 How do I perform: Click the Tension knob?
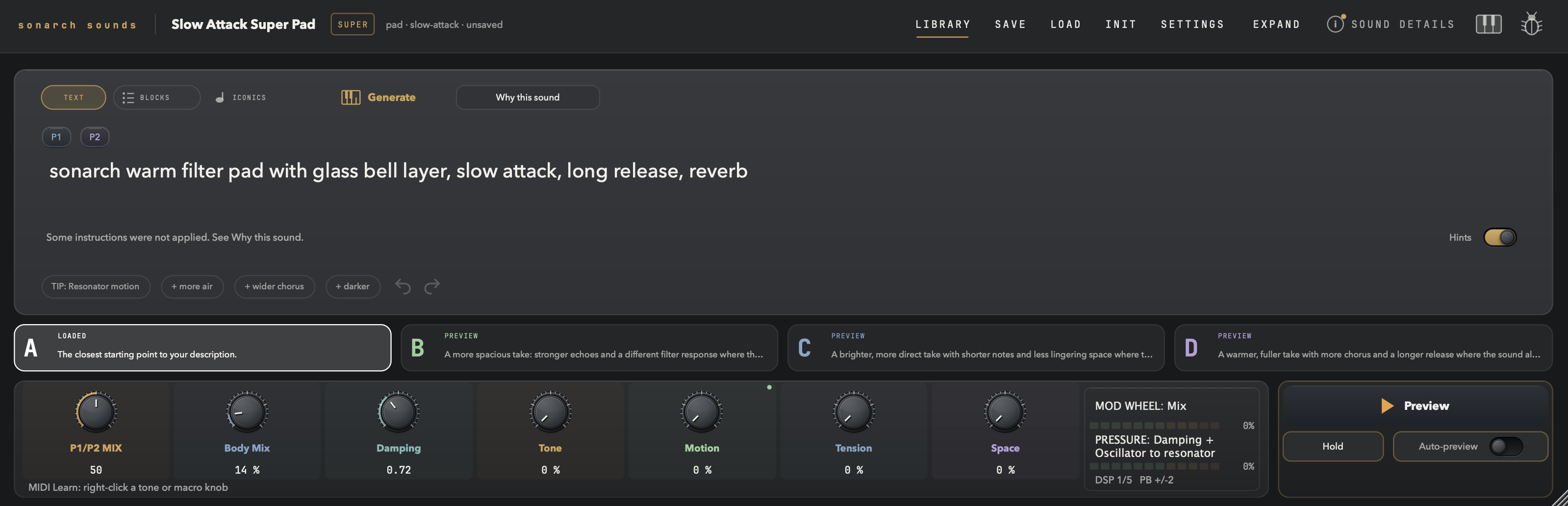(854, 412)
